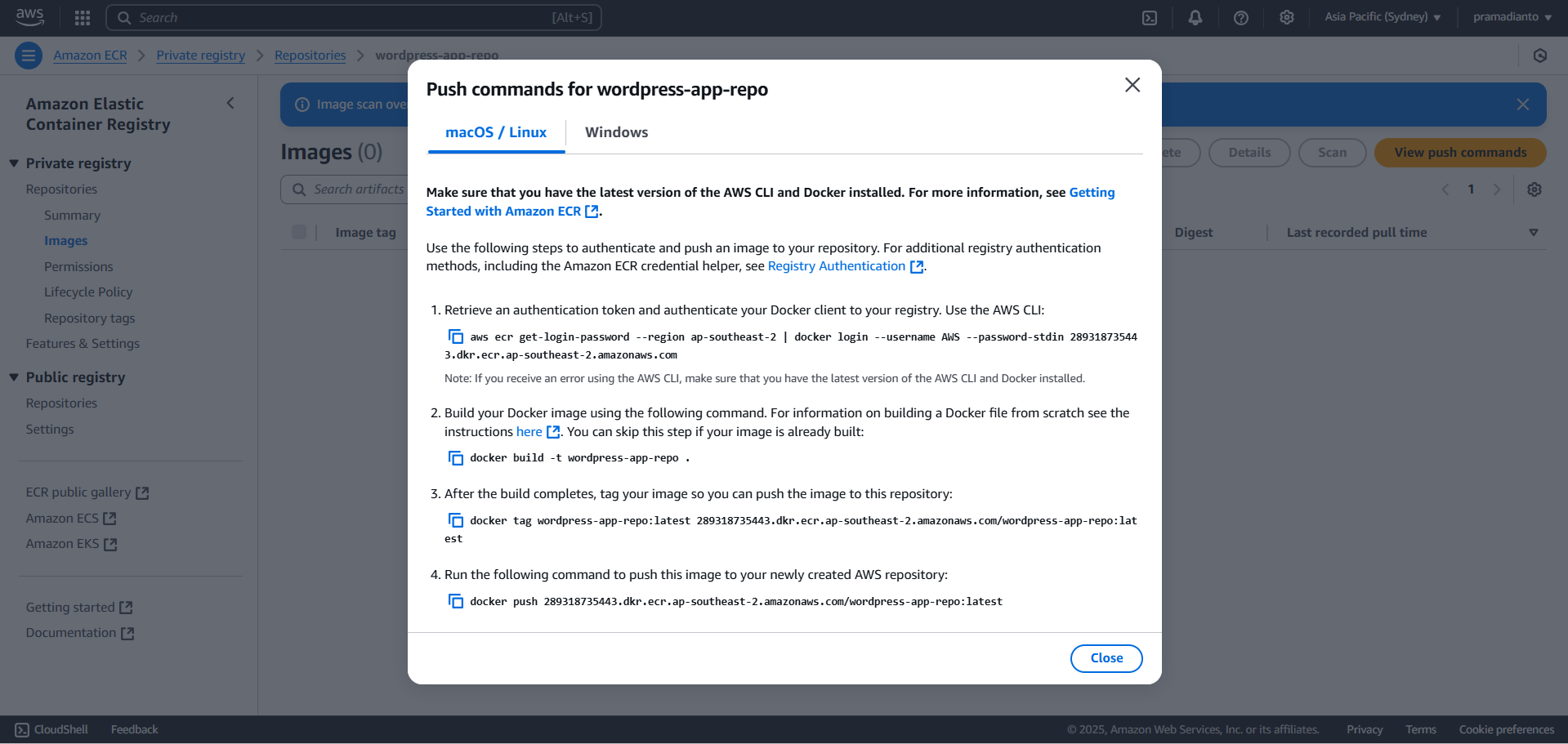The image size is (1568, 744).
Task: Expand the Asia Pacific (Sydney) region dropdown
Action: coord(1383,17)
